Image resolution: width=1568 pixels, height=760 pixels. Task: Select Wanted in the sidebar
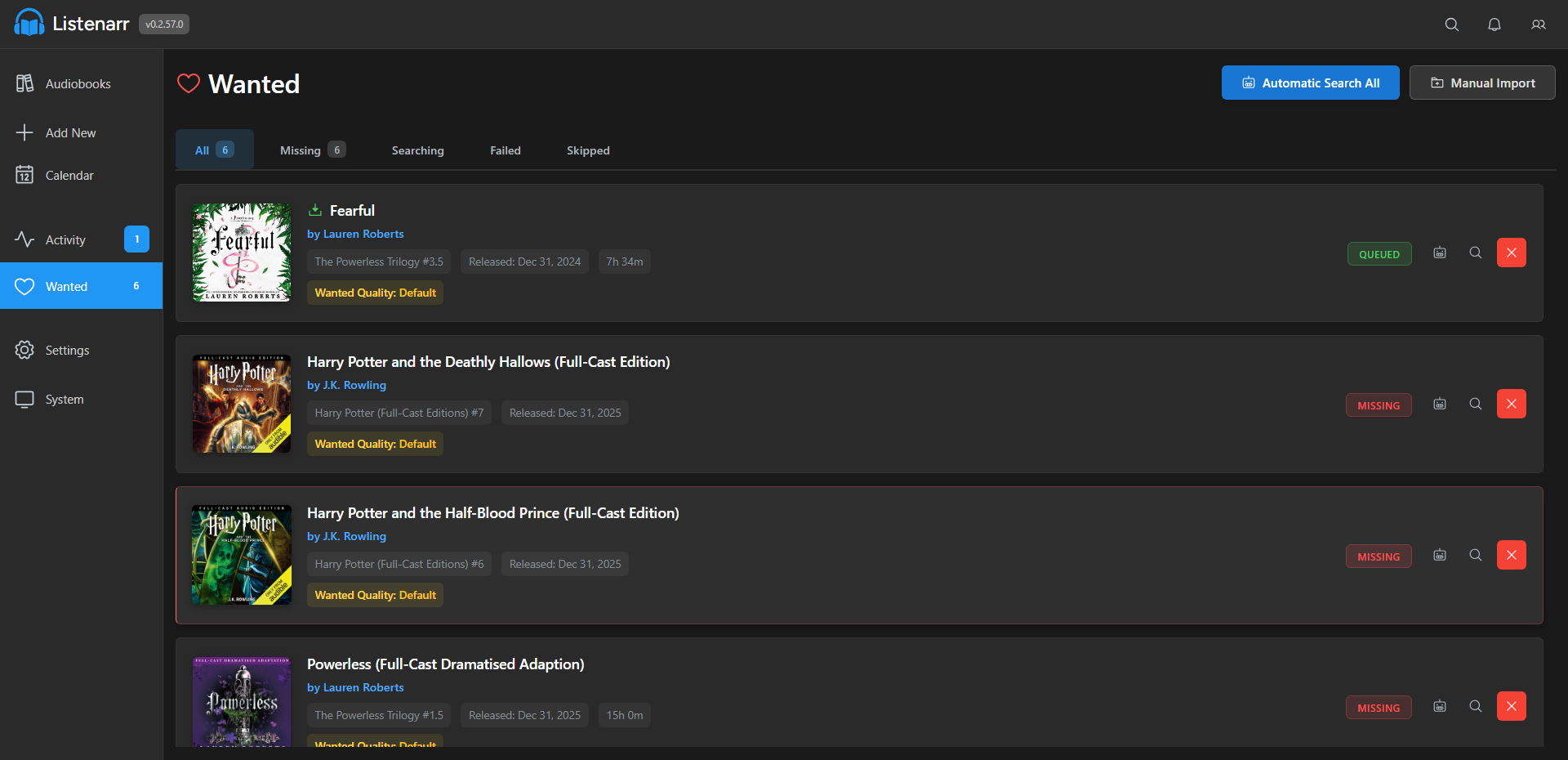[x=82, y=286]
